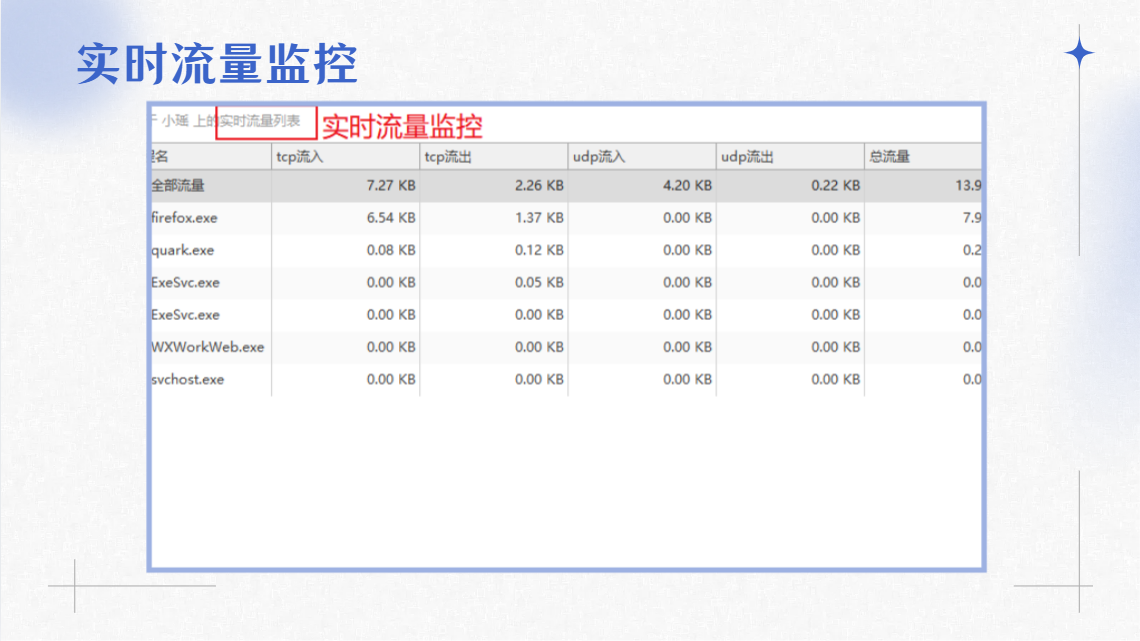Click the udp流出 column header
This screenshot has width=1140, height=641.
click(790, 156)
